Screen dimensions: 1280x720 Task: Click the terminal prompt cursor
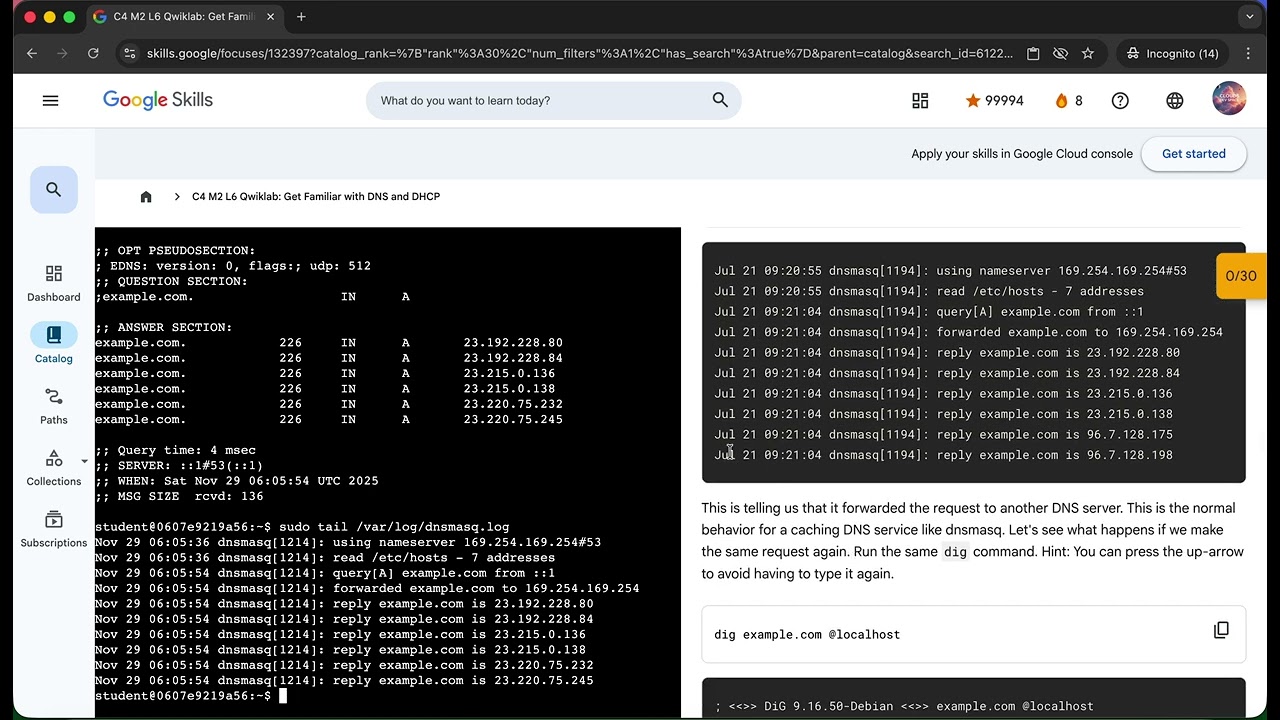[x=283, y=696]
